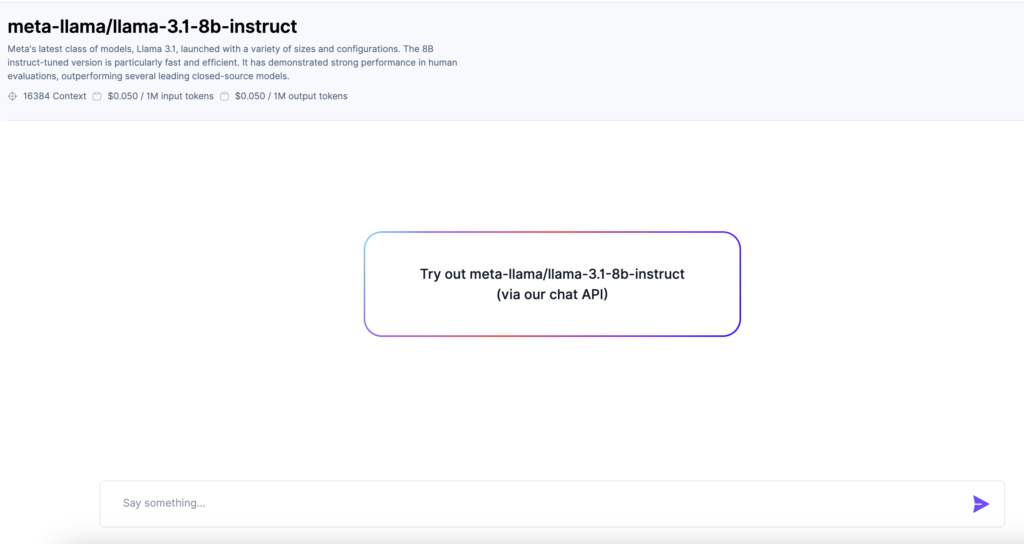The width and height of the screenshot is (1024, 544).
Task: Click the icon before output token price
Action: click(x=225, y=97)
